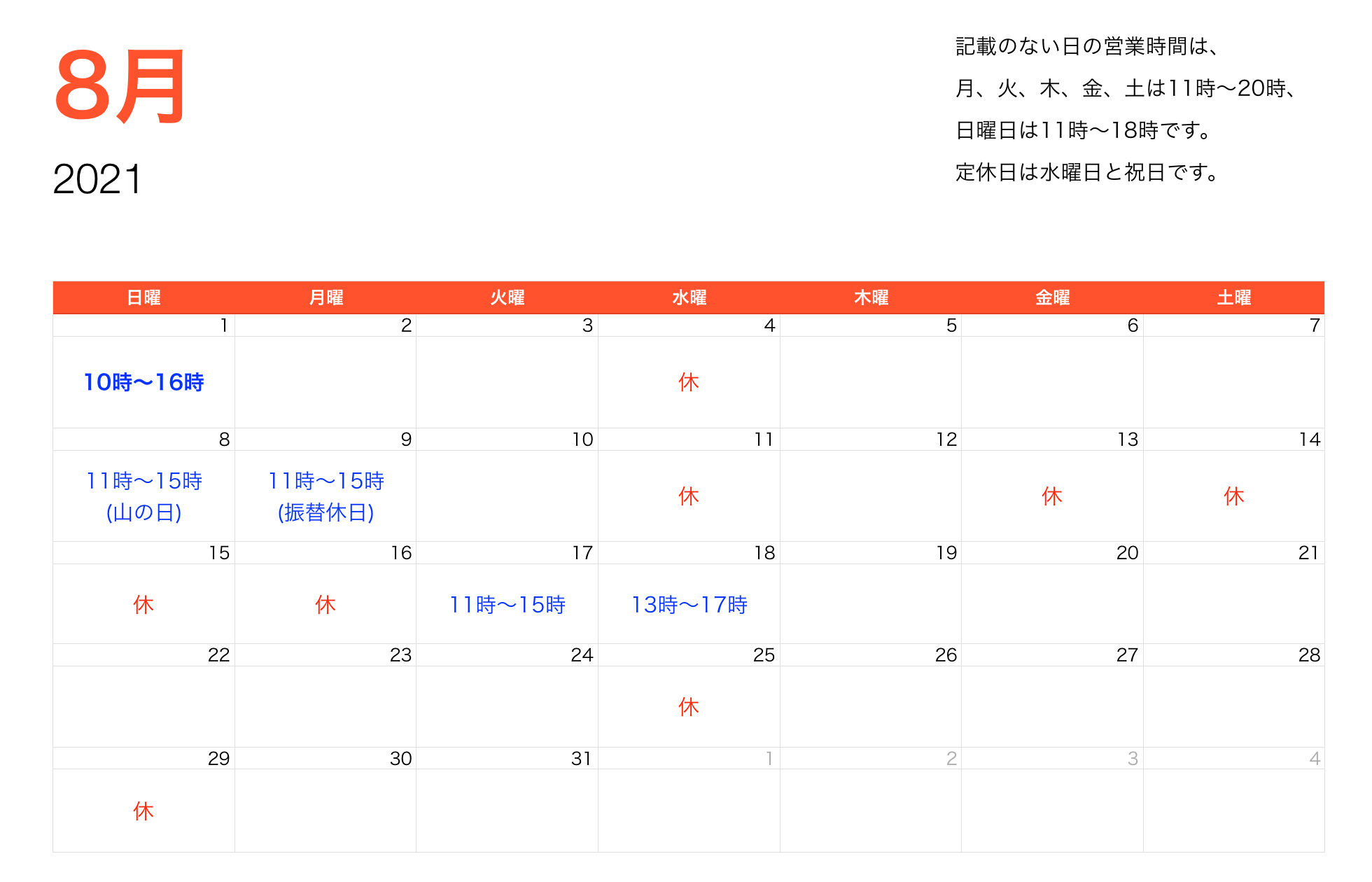Click the 休 mark on August 15
1372x882 pixels.
pyautogui.click(x=143, y=603)
